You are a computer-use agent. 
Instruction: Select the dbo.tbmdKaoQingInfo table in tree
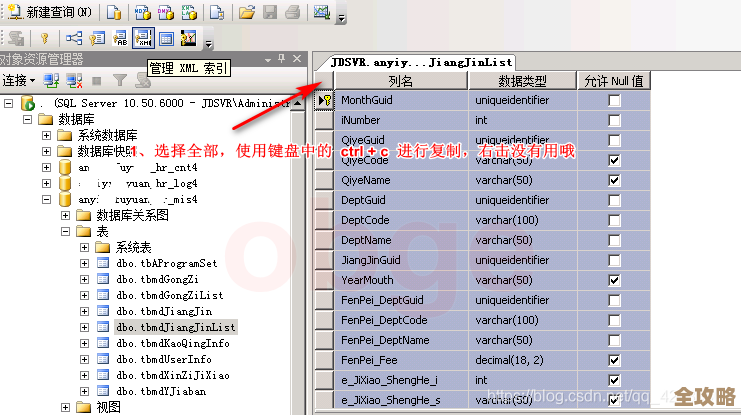pos(173,343)
